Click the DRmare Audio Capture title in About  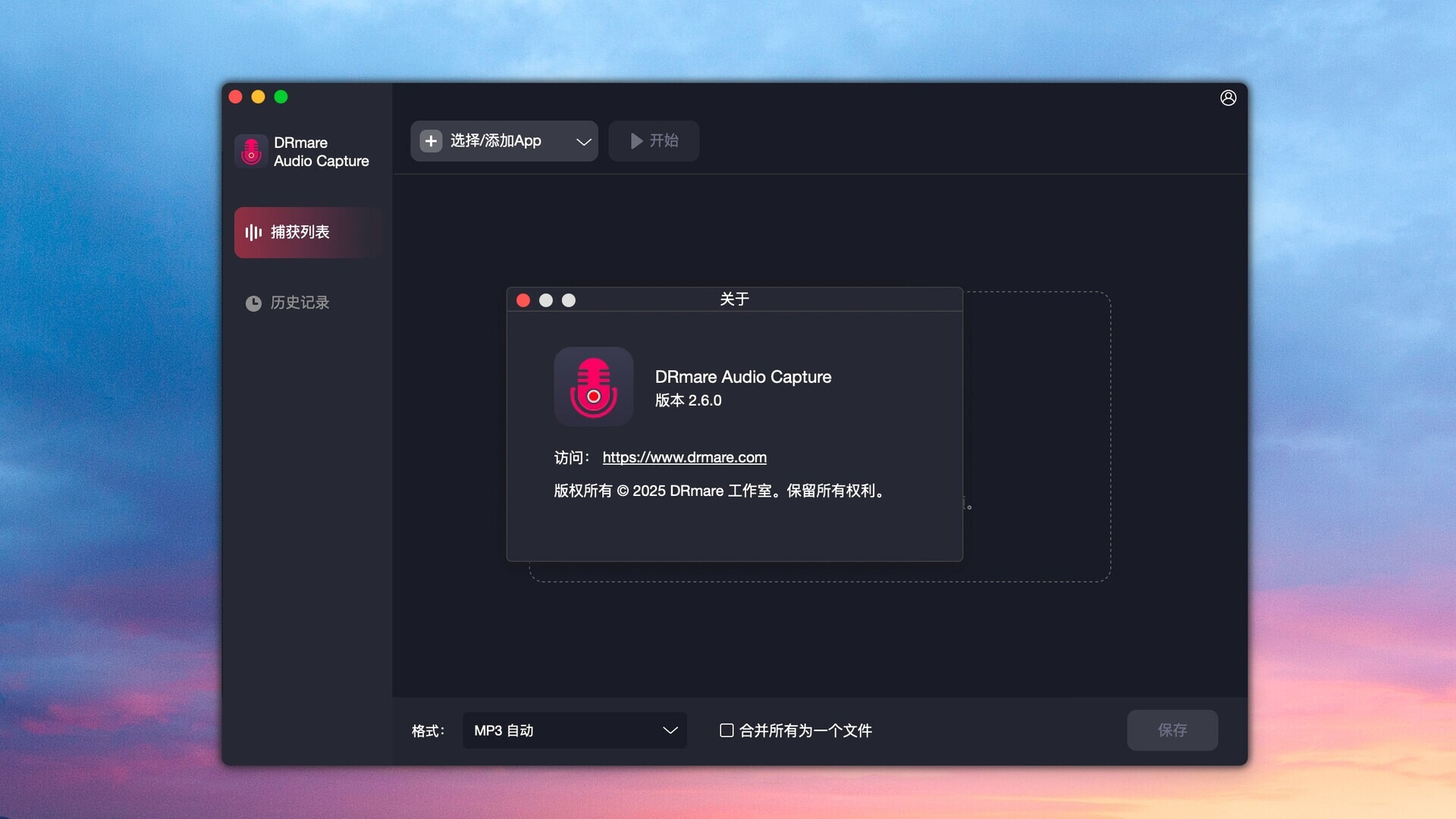(x=743, y=377)
